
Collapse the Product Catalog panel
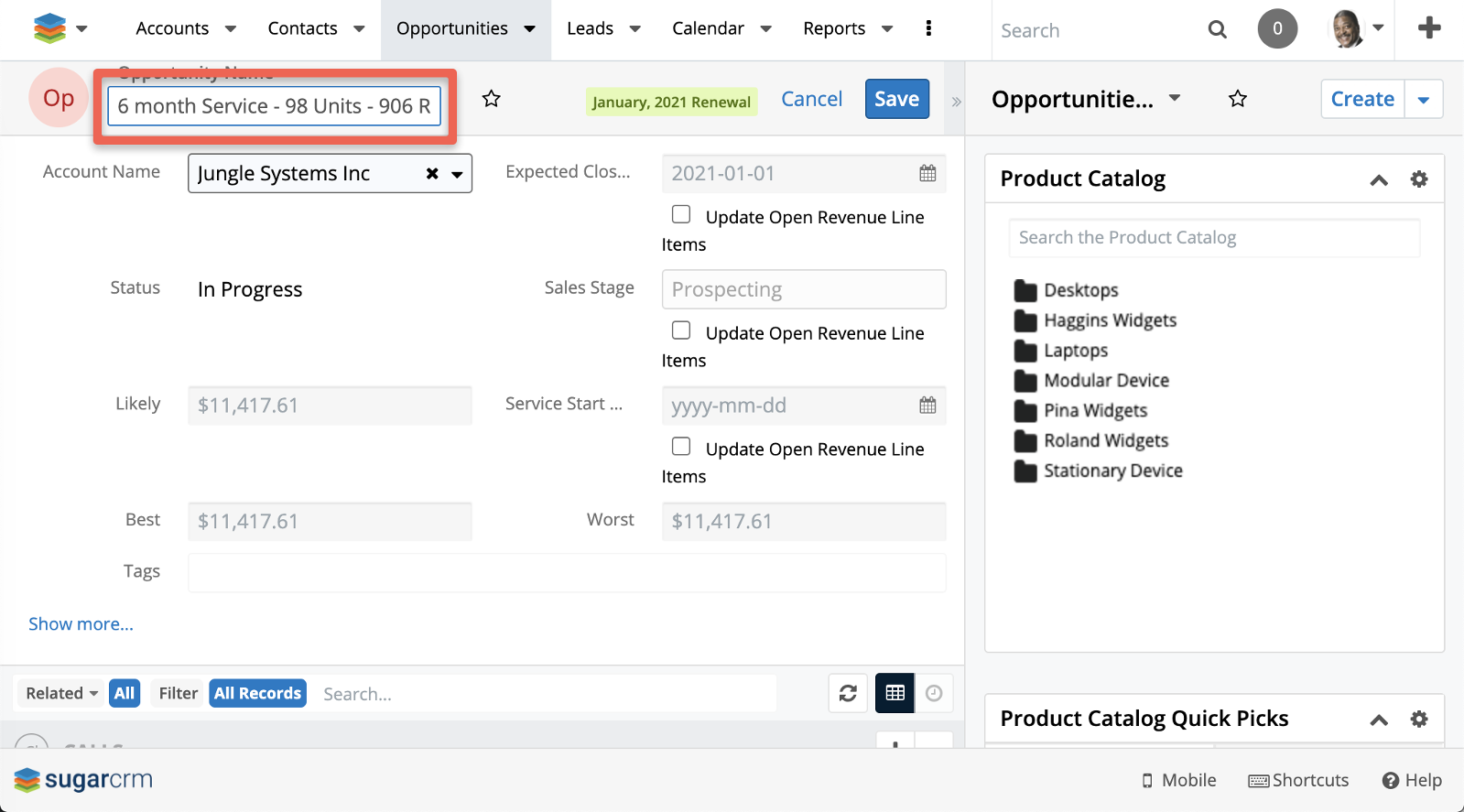click(x=1379, y=179)
